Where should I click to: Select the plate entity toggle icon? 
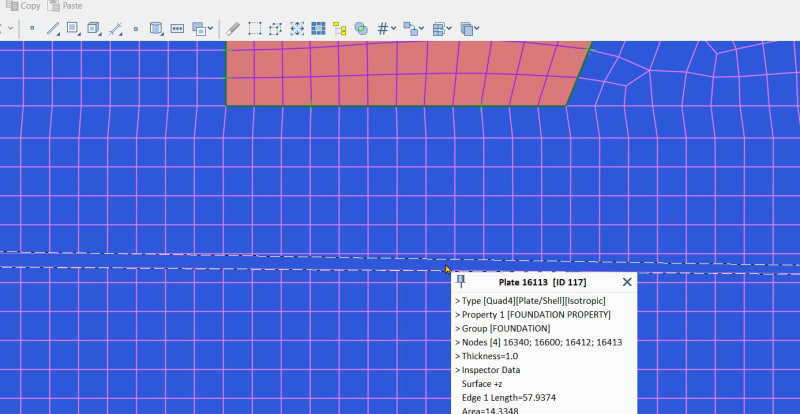[x=73, y=29]
